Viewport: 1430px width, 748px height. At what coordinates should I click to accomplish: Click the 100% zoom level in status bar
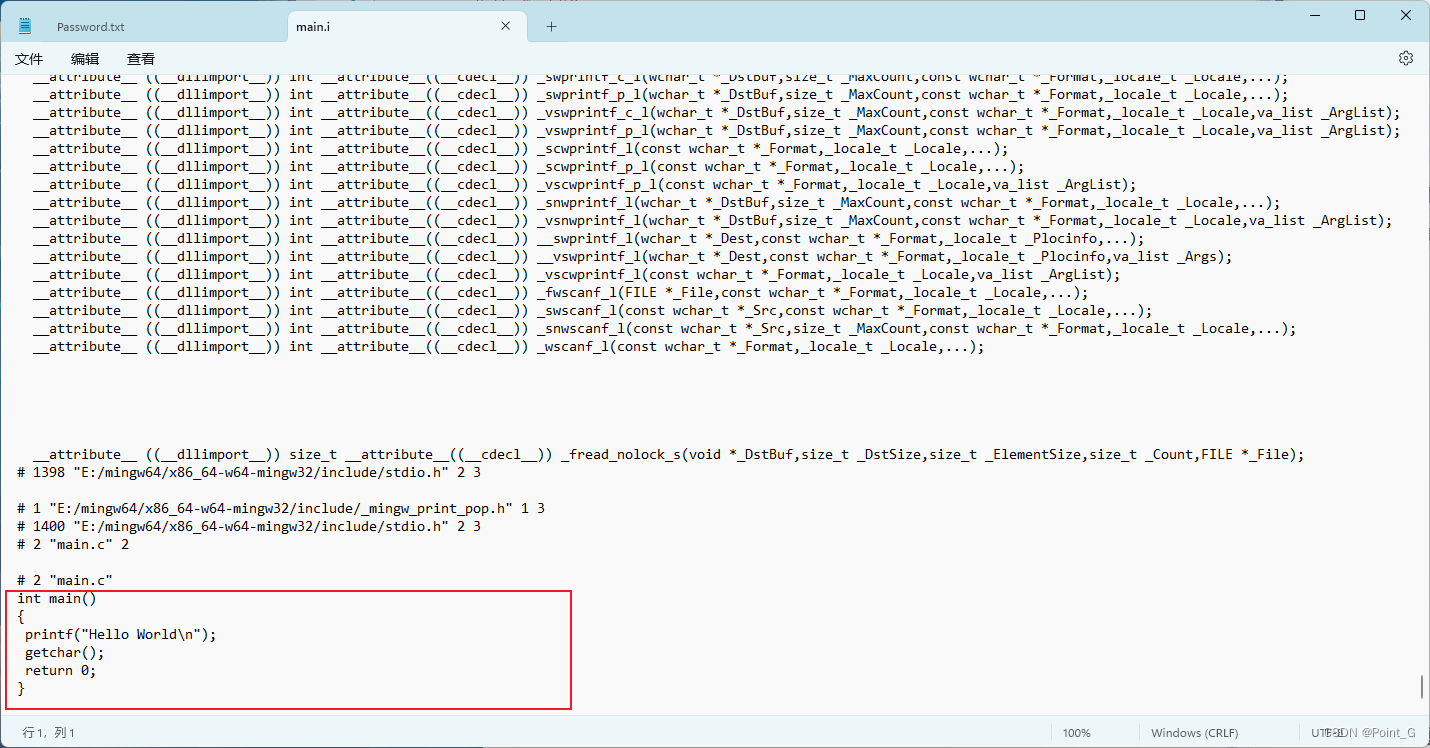1077,733
